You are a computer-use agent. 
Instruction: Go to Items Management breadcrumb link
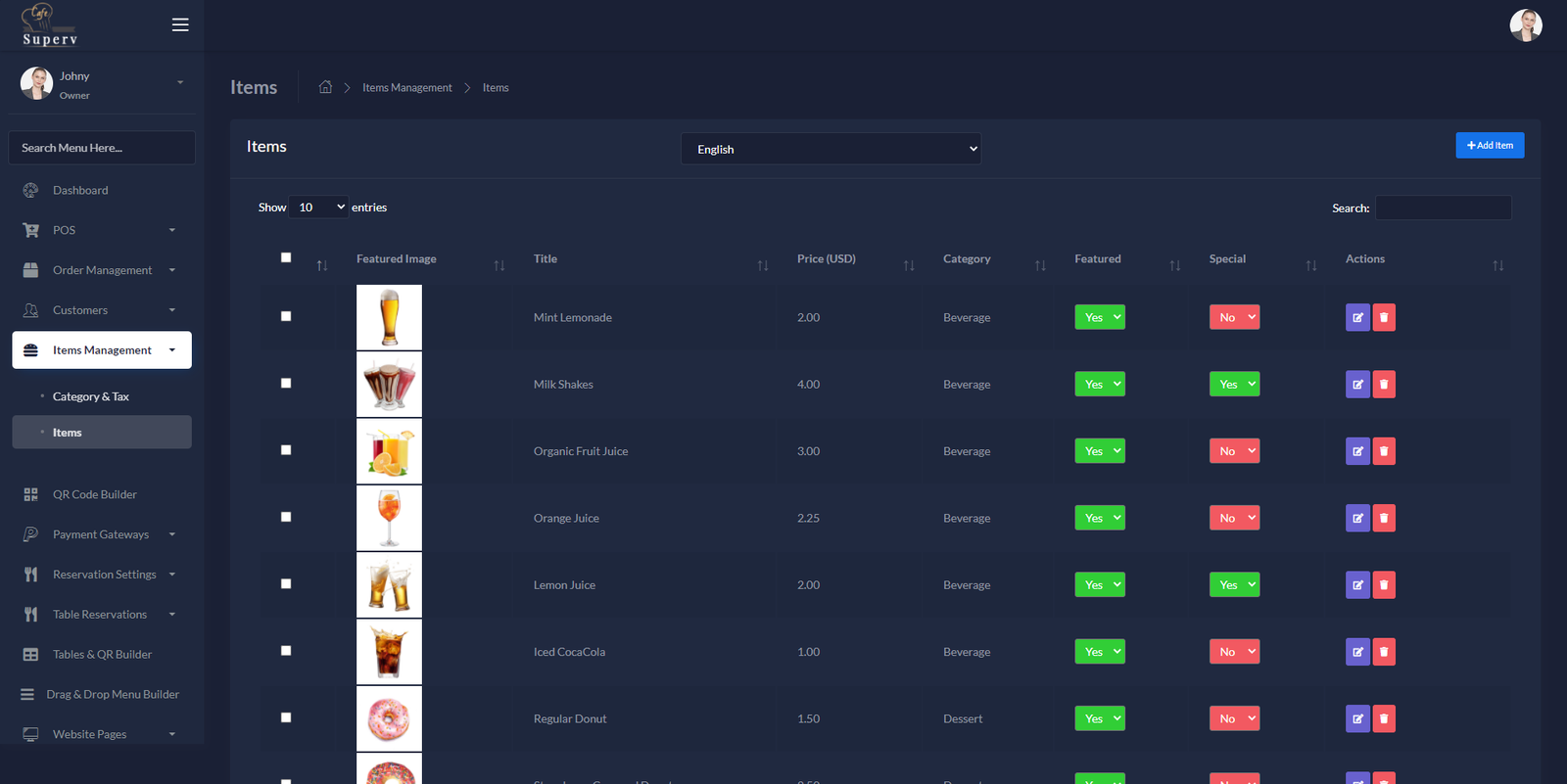pyautogui.click(x=406, y=88)
